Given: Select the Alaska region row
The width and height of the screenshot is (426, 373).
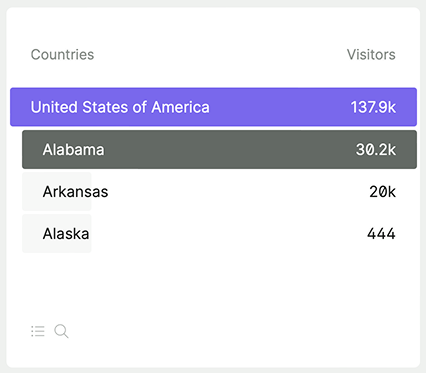Looking at the screenshot, I should point(219,234).
